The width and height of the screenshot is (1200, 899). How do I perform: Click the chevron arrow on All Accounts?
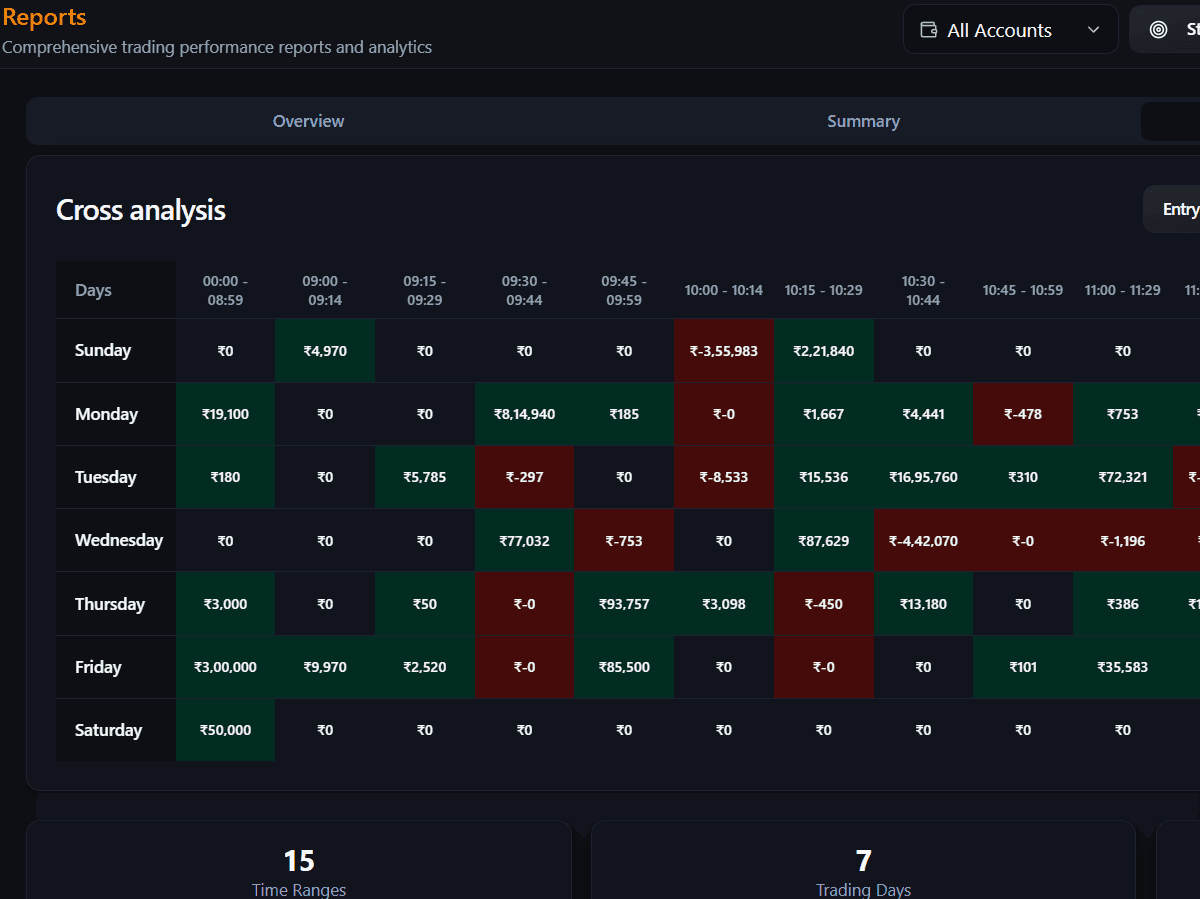(1094, 29)
